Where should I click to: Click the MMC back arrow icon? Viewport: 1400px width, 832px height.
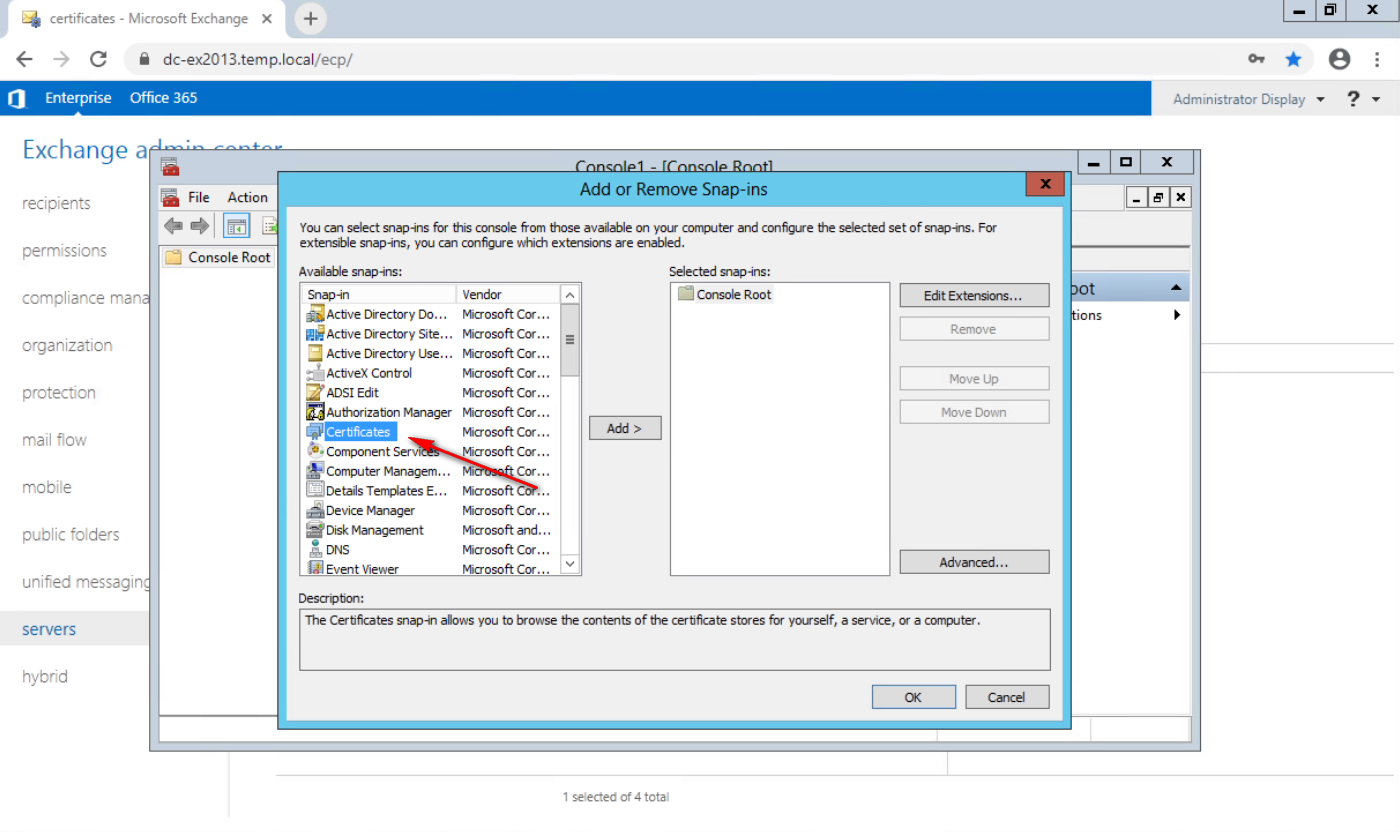pos(173,226)
